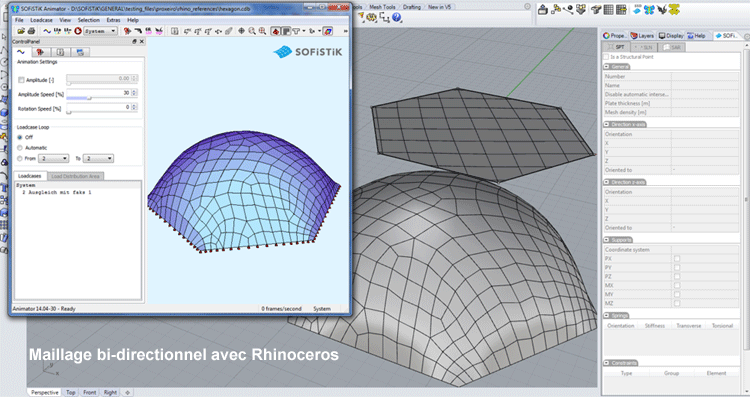
Task: Click the crosshair pan view icon in Animator toolbar
Action: [x=242, y=31]
